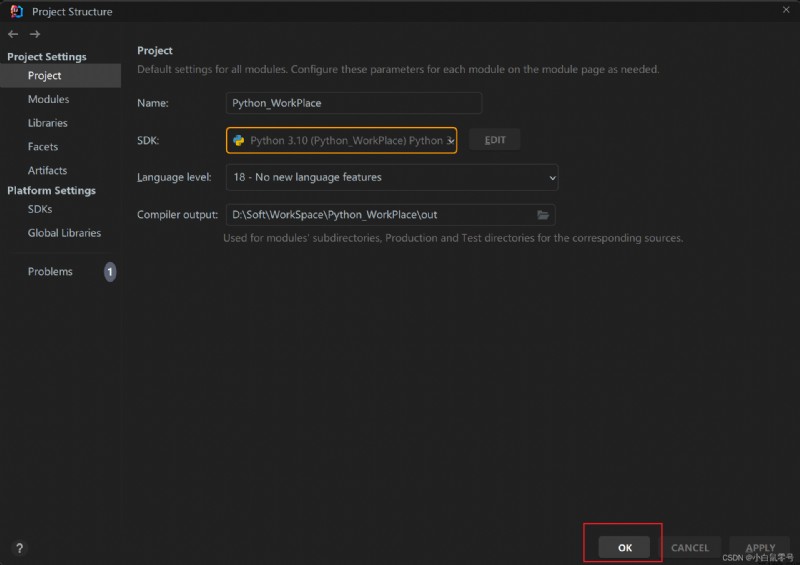
Task: Focus the project Name input field
Action: pyautogui.click(x=354, y=103)
